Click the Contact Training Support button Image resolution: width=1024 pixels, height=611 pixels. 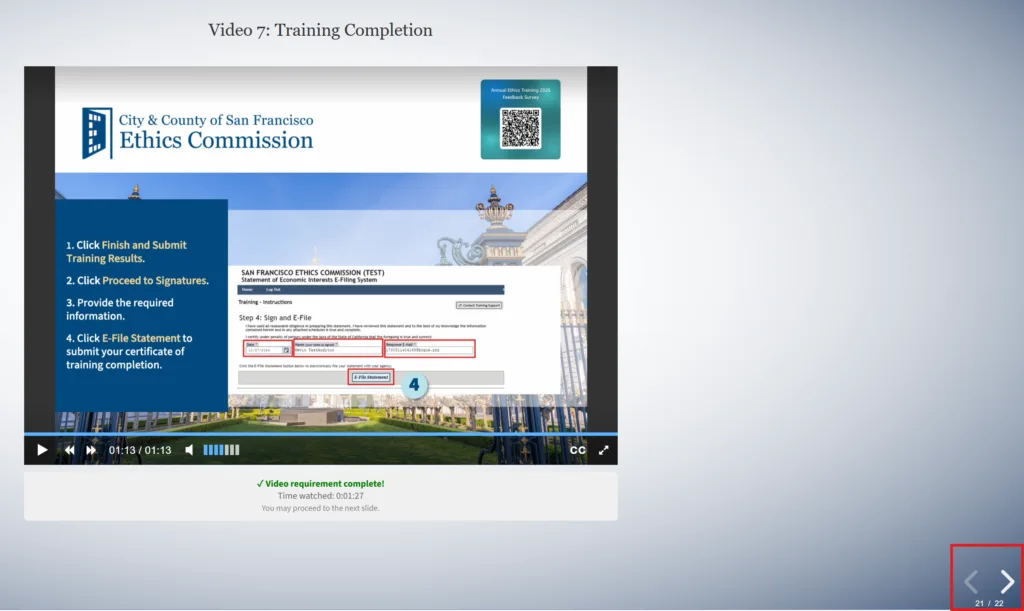pos(479,304)
